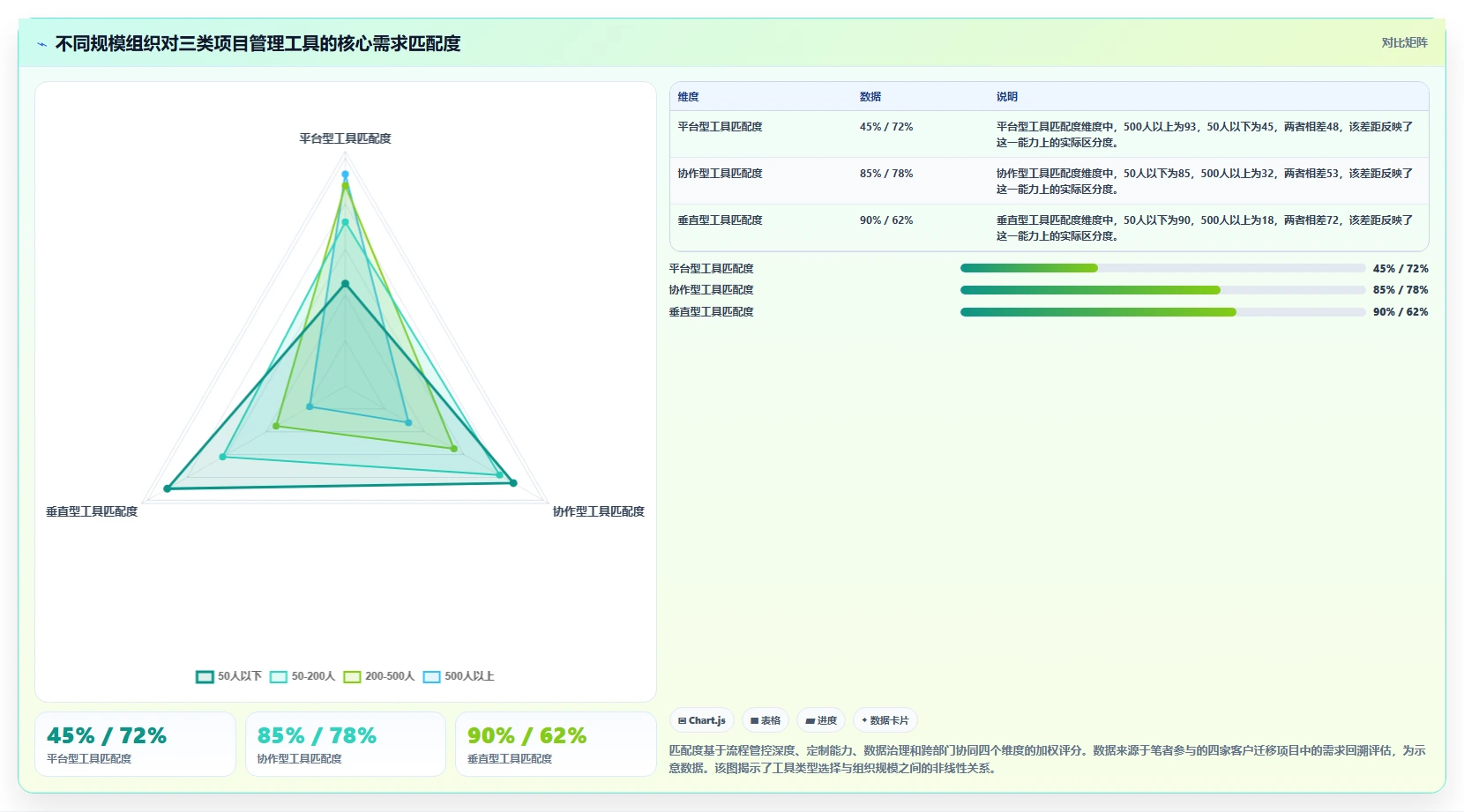Screen dimensions: 1464x812
Task: Click the 表格 tag chip
Action: 766,720
